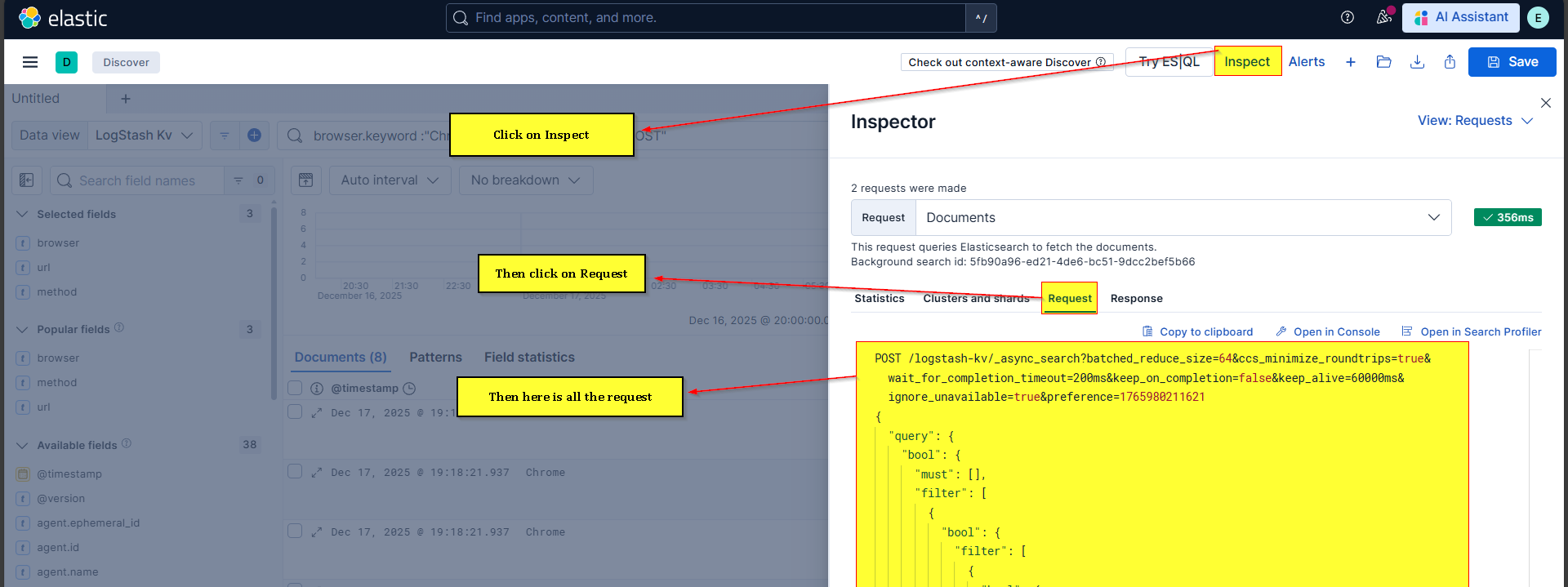
Task: Expand the Documents request selector
Action: 1183,218
